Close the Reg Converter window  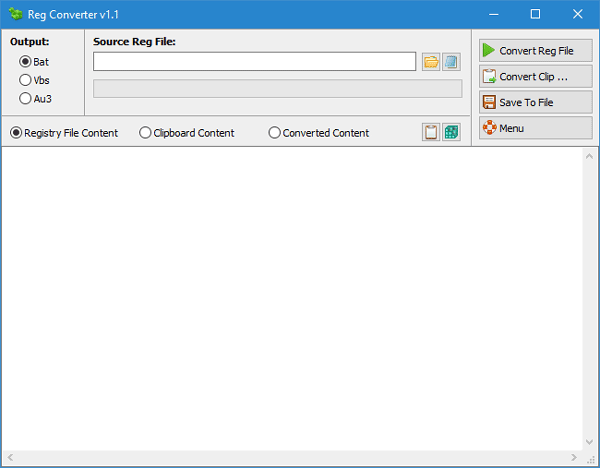tap(577, 15)
